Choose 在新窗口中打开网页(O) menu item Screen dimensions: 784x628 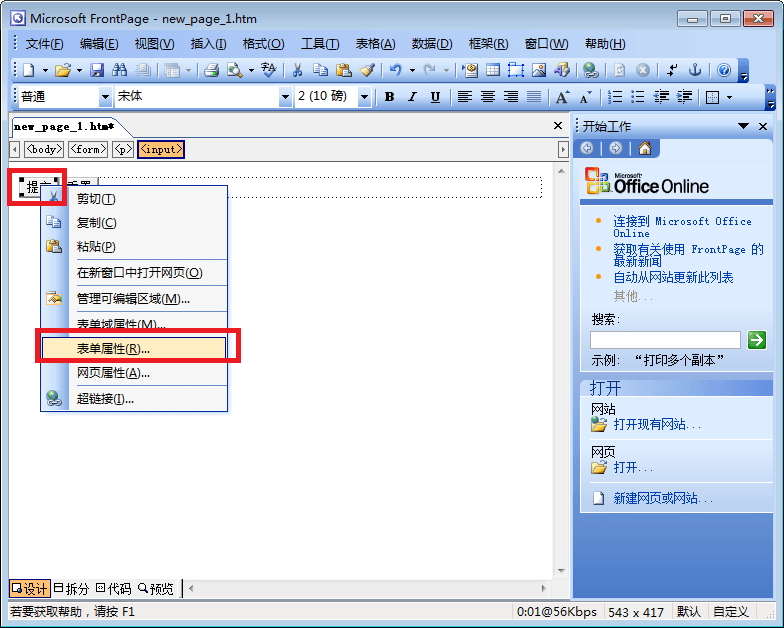tap(134, 272)
